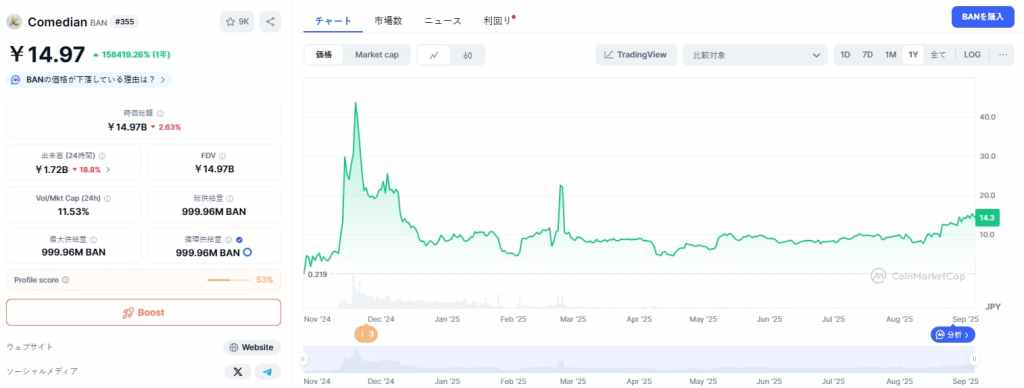Open the Telegram social link

[268, 372]
